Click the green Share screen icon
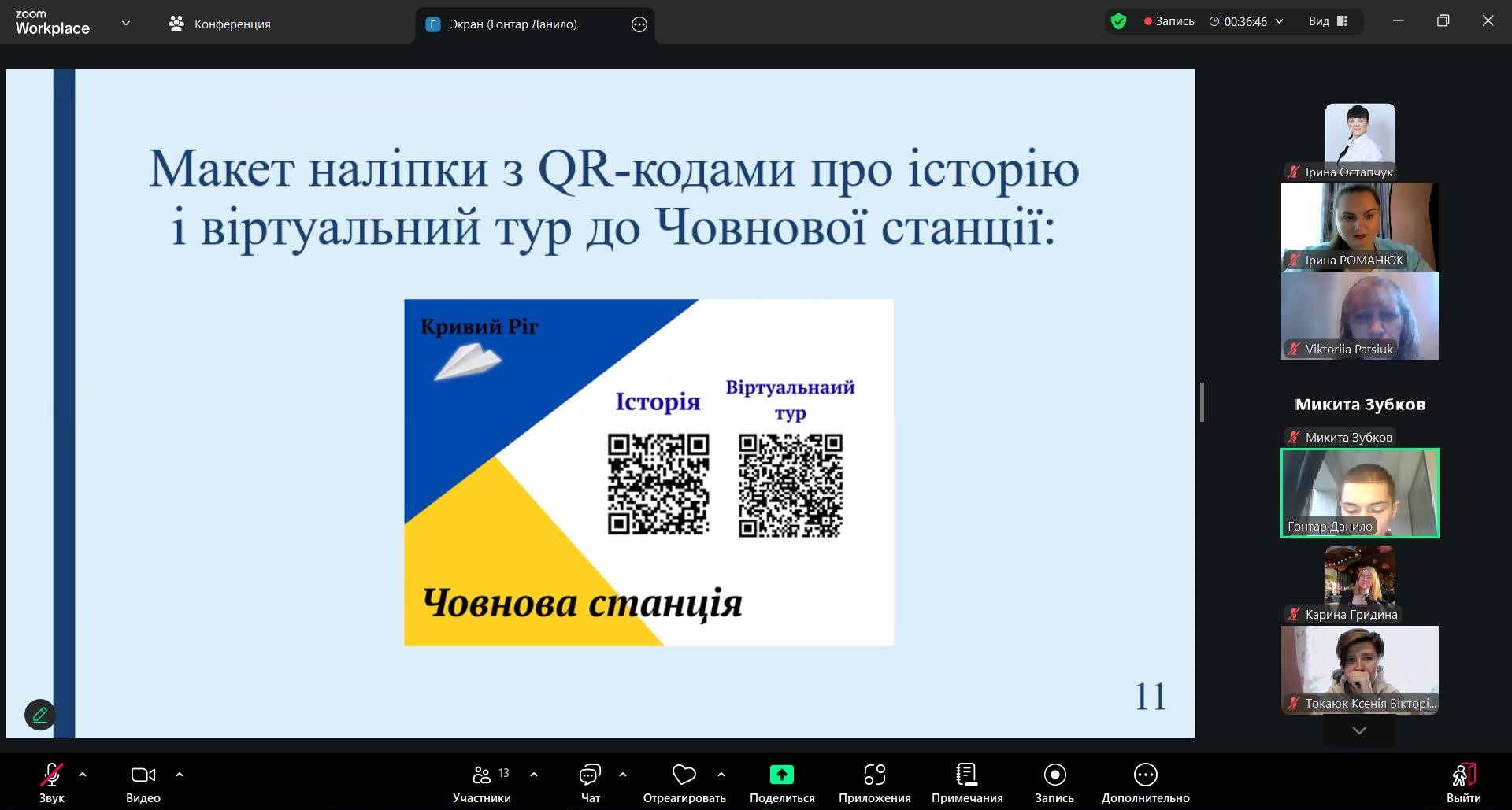Viewport: 1512px width, 810px height. pos(781,775)
